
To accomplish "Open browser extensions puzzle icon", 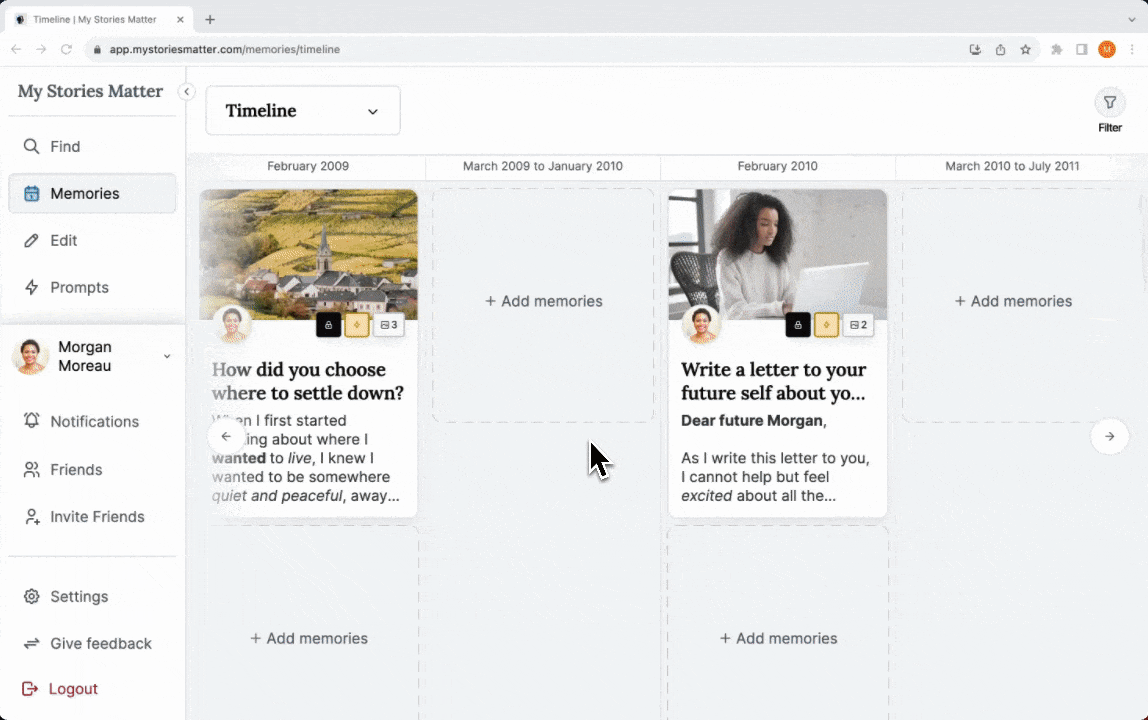I will click(x=1056, y=49).
